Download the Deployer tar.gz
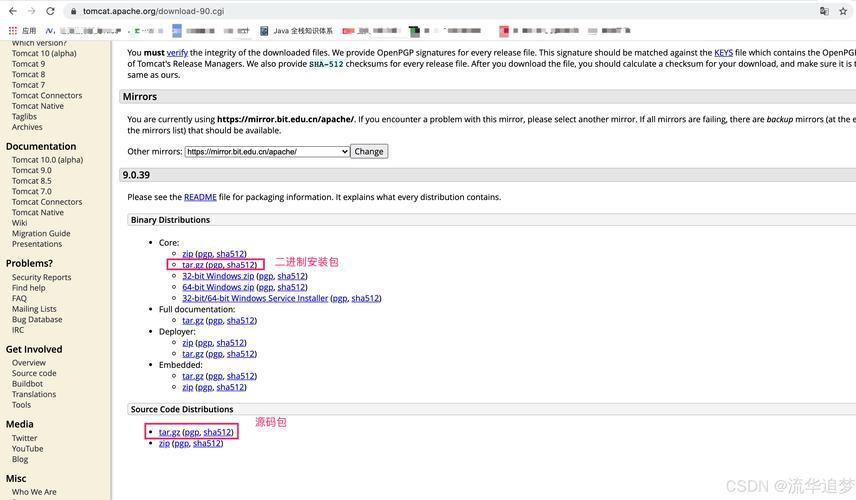 pos(193,354)
